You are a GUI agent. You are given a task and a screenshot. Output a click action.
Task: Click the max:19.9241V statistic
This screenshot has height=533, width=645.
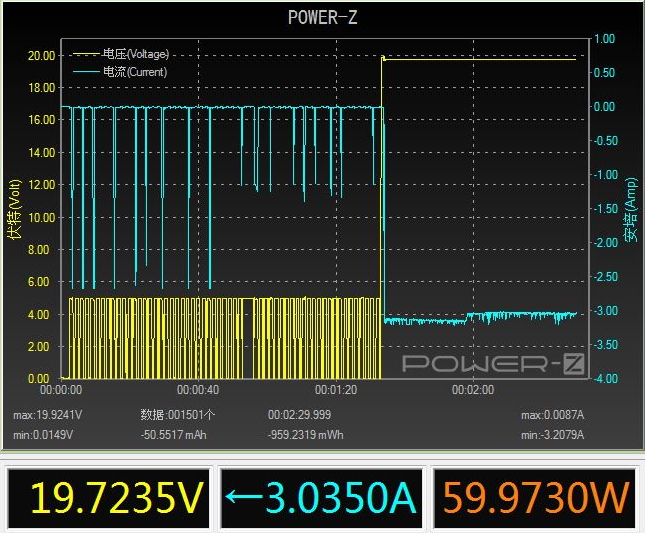[47, 415]
